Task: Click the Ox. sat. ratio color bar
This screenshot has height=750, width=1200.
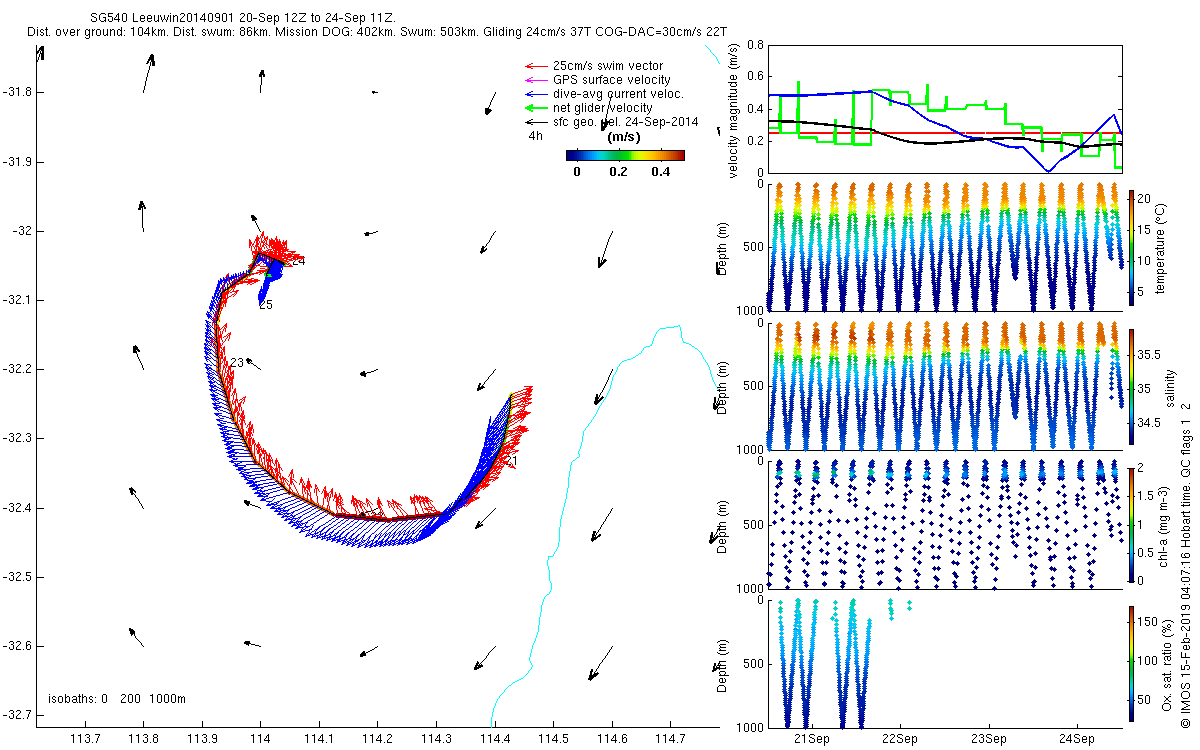Action: pyautogui.click(x=1131, y=662)
